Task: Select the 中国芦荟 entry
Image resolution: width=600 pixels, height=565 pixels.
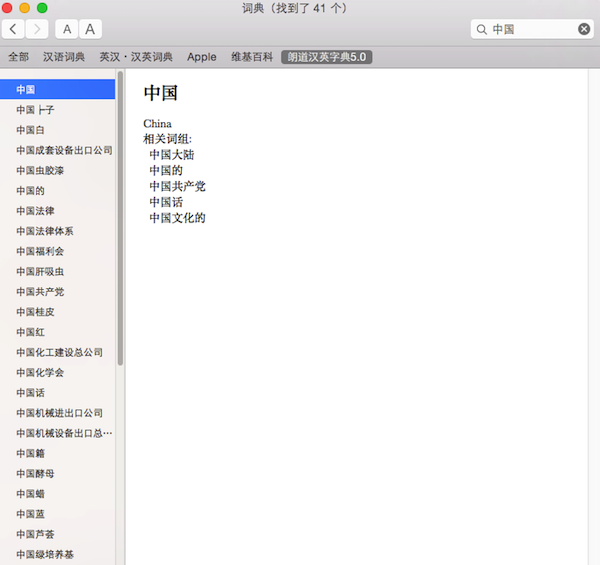Action: tap(57, 534)
